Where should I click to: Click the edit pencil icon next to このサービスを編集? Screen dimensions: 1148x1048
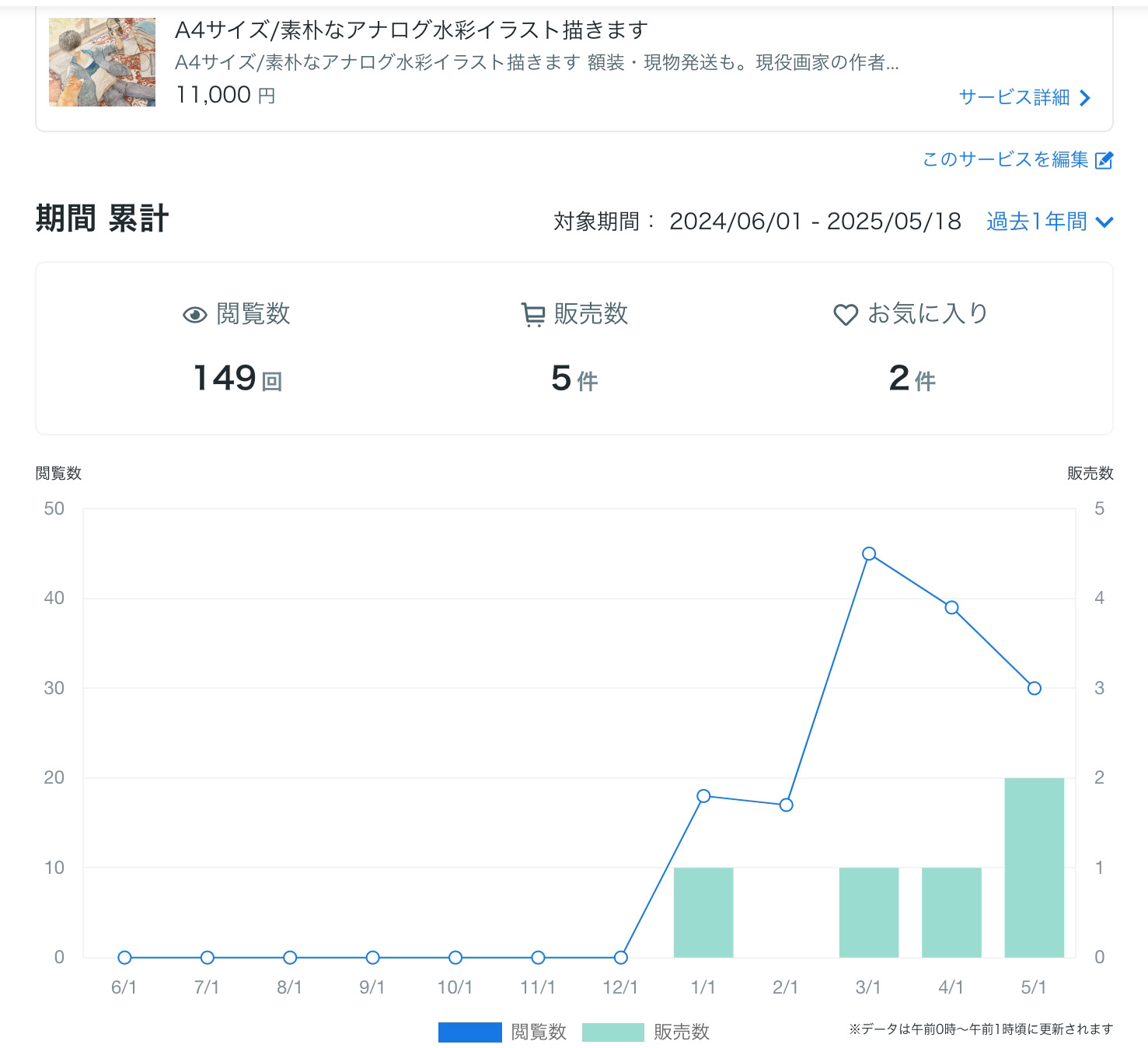tap(1103, 160)
